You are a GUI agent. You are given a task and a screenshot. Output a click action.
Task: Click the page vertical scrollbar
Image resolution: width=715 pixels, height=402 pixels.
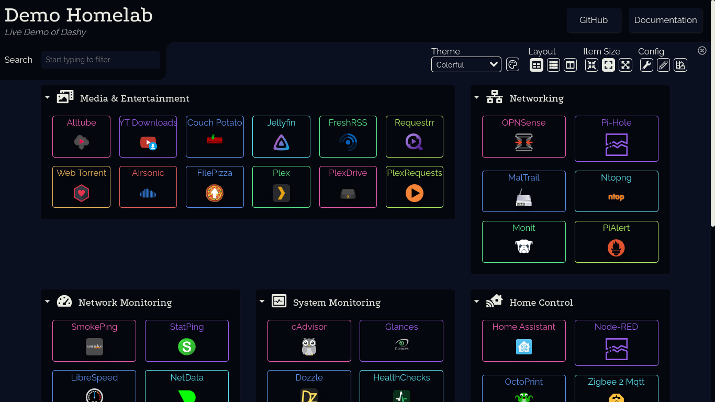(713, 113)
